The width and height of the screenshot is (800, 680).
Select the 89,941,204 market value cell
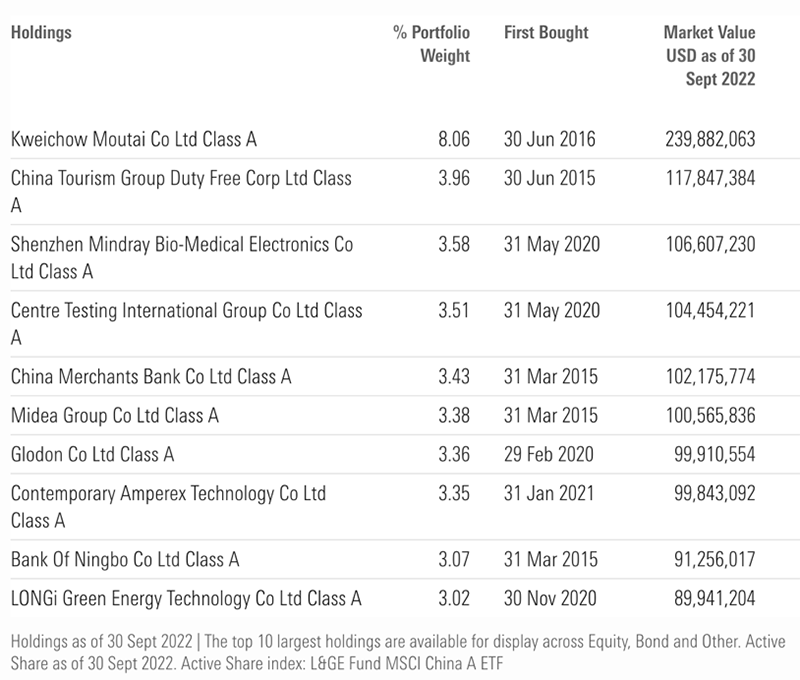tap(713, 599)
